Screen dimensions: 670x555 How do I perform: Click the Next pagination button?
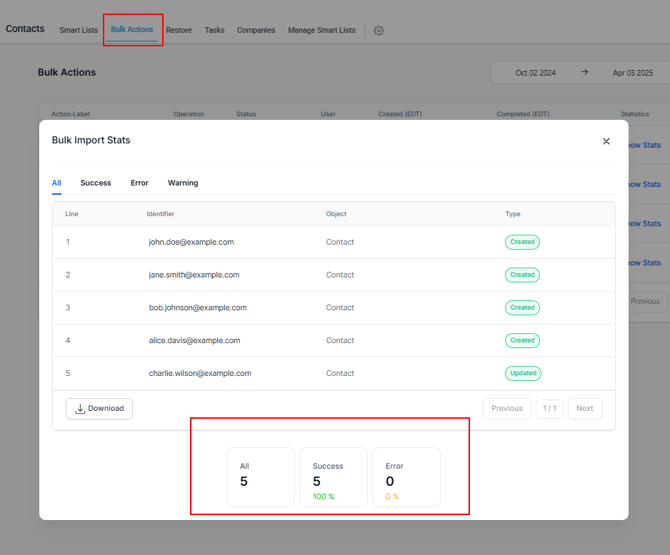click(x=584, y=408)
